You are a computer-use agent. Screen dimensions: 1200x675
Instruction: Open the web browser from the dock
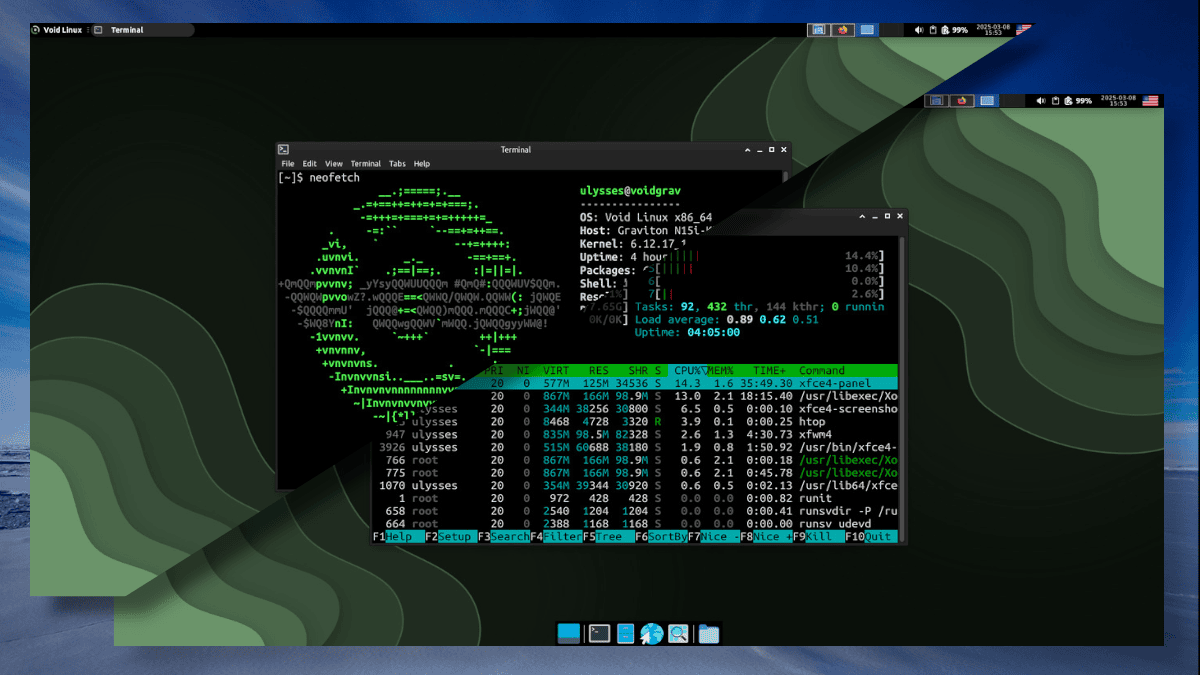click(x=651, y=633)
